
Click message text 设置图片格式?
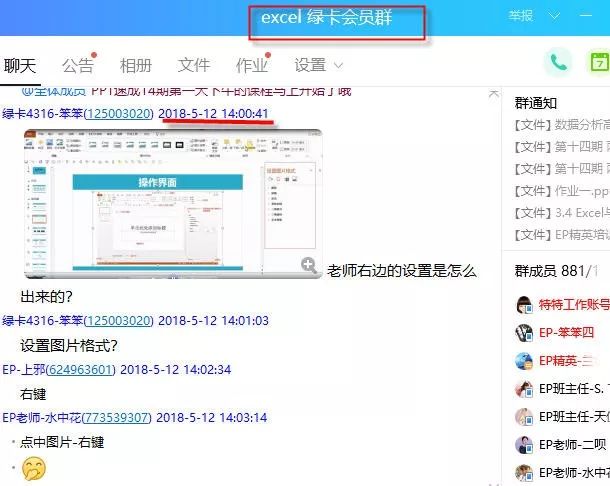pyautogui.click(x=69, y=346)
